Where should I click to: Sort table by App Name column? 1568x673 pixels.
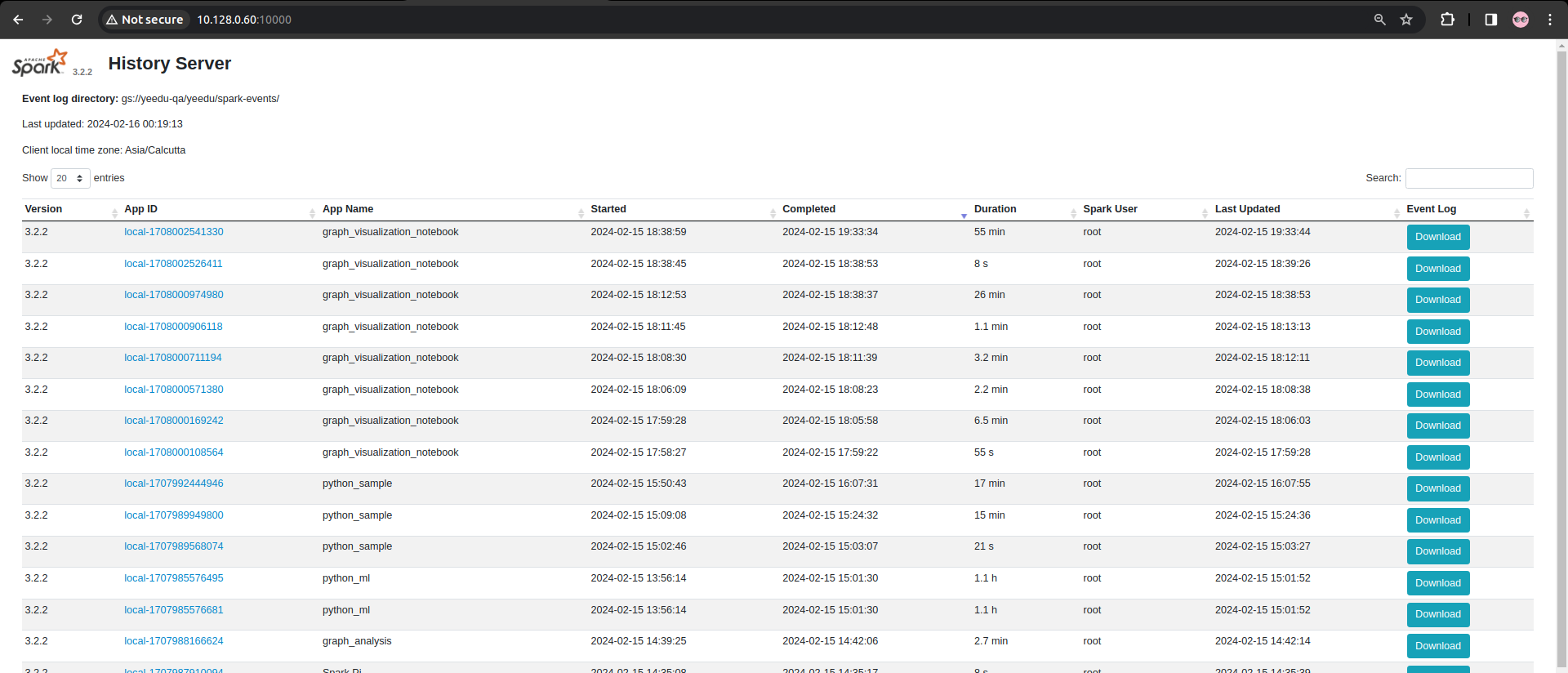pos(453,209)
